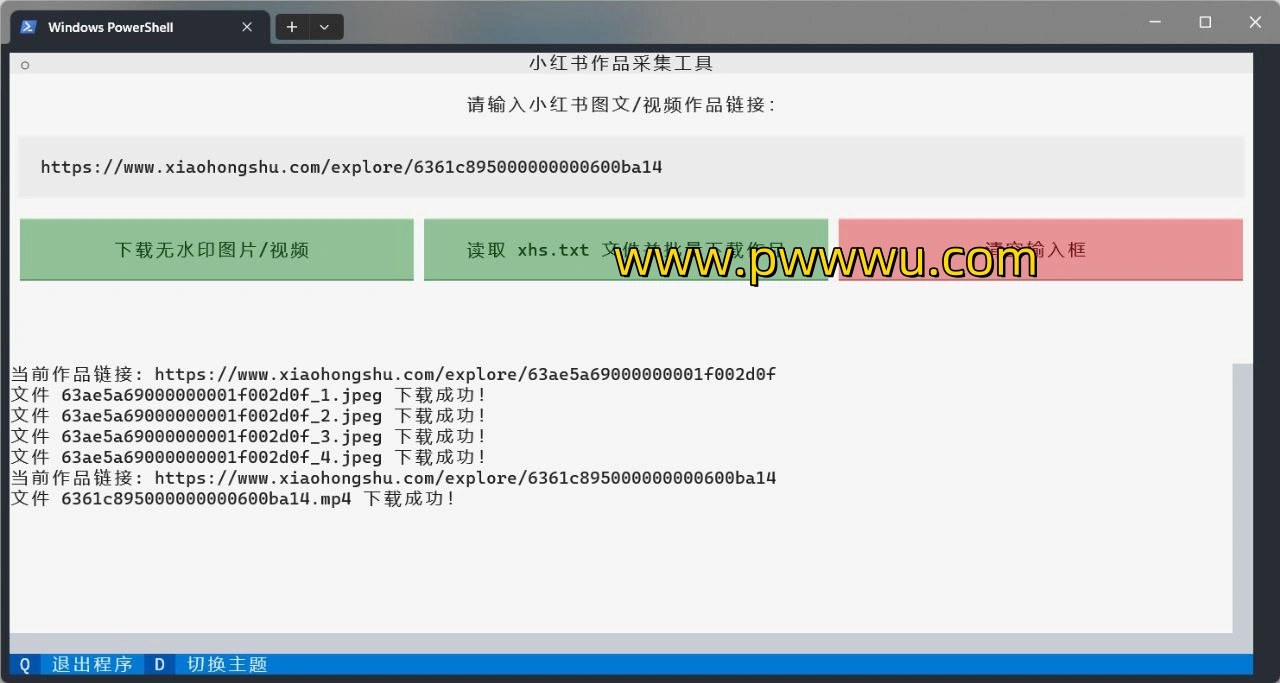This screenshot has height=683, width=1280.
Task: Click log line for file _1.jpeg
Action: (x=249, y=395)
